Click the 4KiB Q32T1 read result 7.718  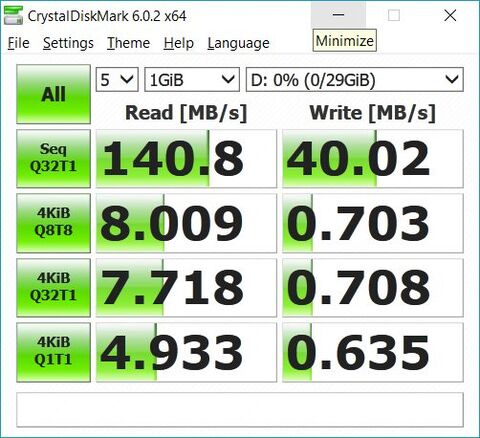coord(186,288)
